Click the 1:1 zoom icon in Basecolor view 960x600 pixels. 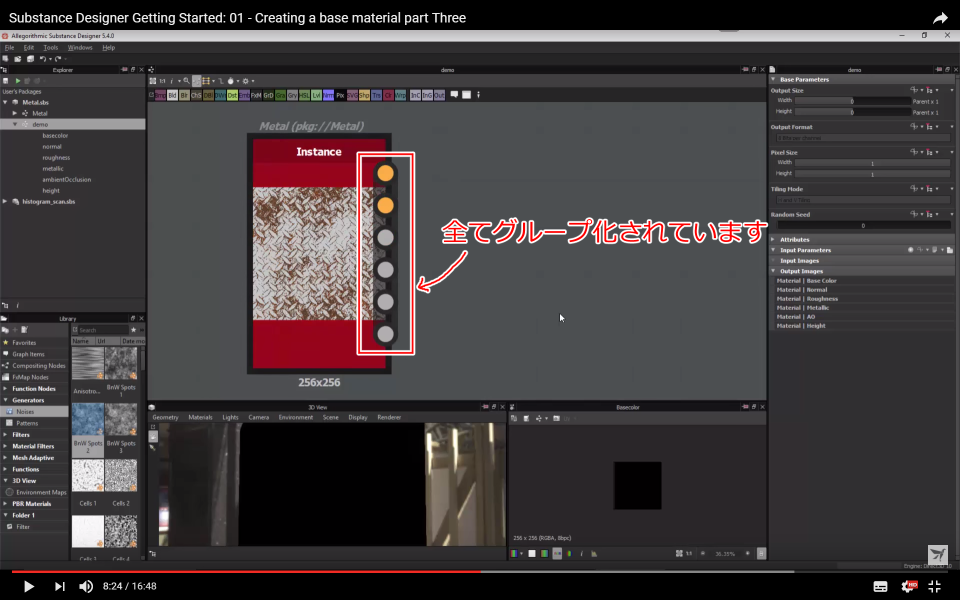click(689, 553)
